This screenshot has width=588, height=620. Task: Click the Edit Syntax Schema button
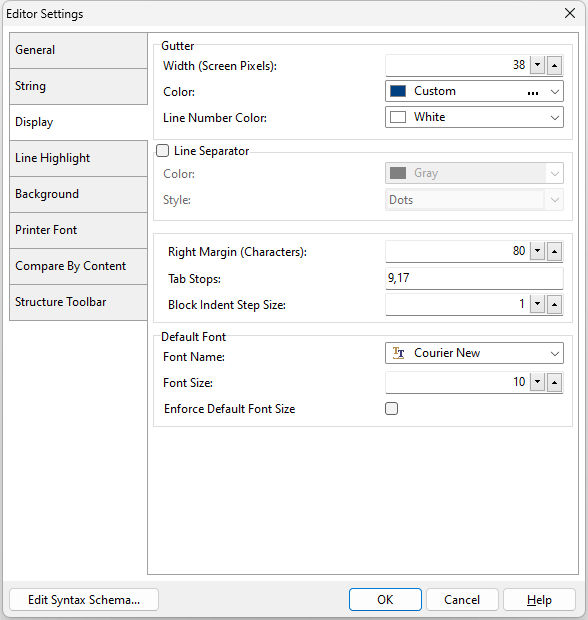84,600
